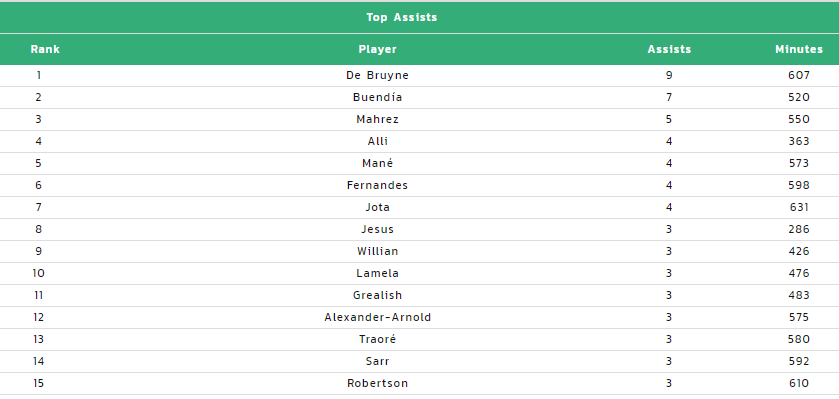Open the Alexander-Arnold player entry
839x399 pixels.
(377, 317)
